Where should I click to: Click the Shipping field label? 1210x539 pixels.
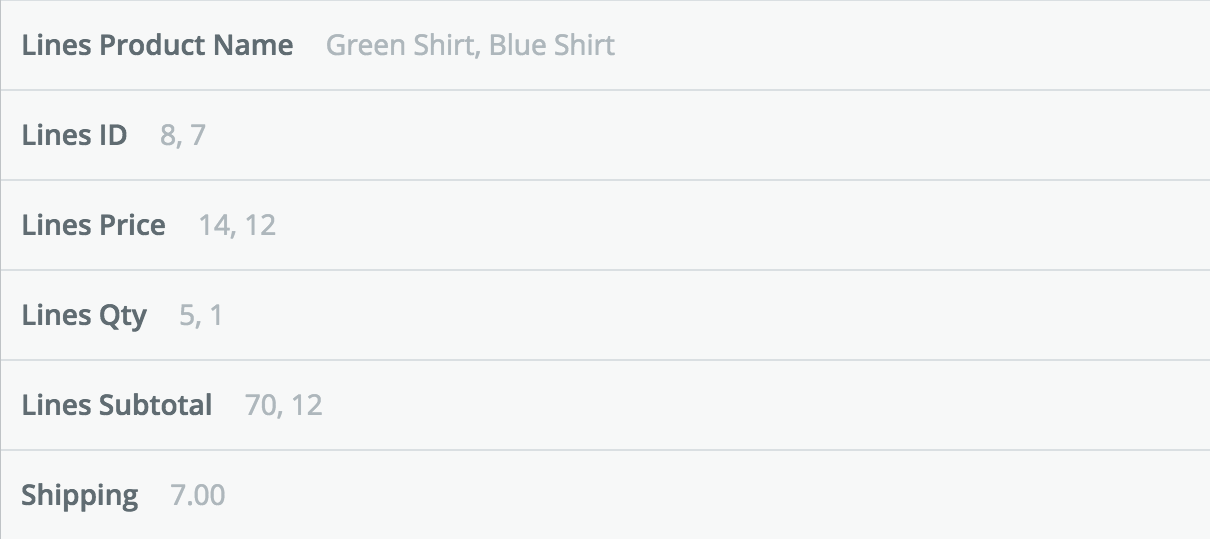point(80,495)
